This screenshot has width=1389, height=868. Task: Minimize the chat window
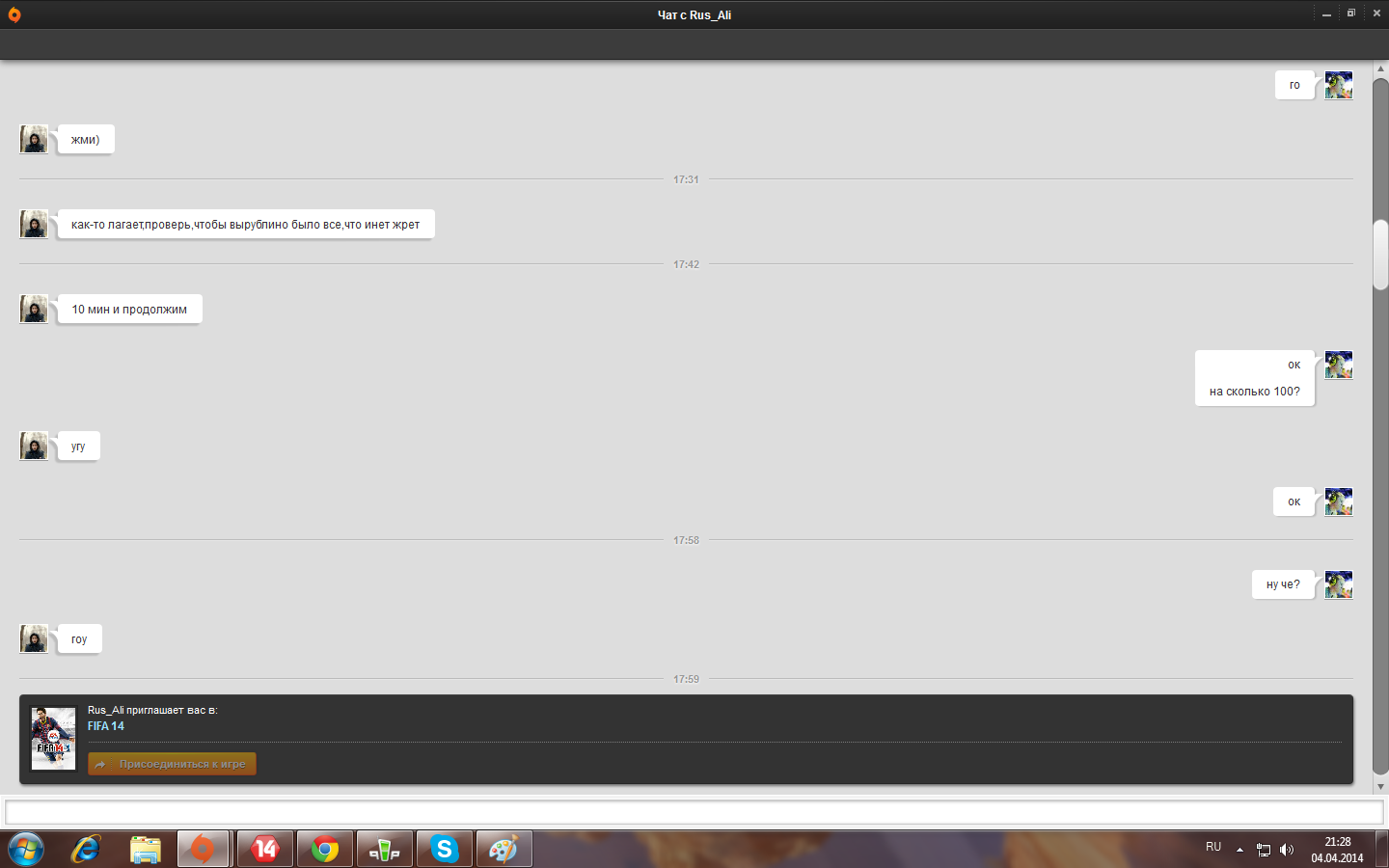1327,14
